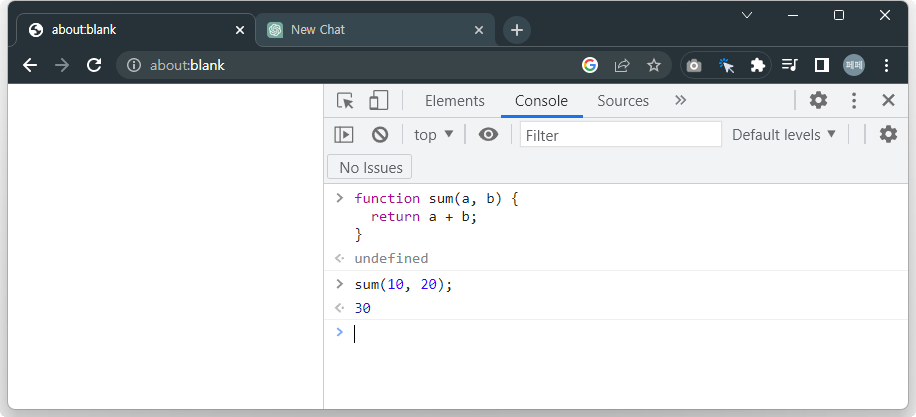Open the Extensions puzzle menu
This screenshot has height=417, width=916.
point(758,65)
